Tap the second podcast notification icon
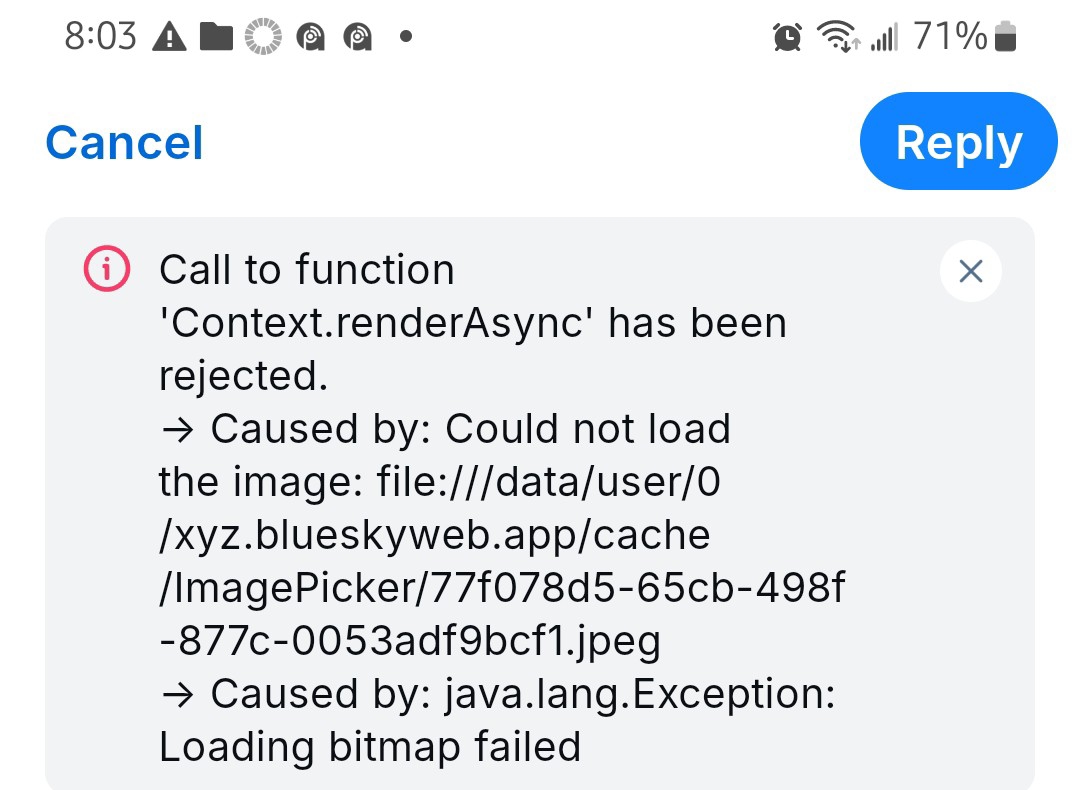Viewport: 1080px width, 790px height. tap(357, 38)
